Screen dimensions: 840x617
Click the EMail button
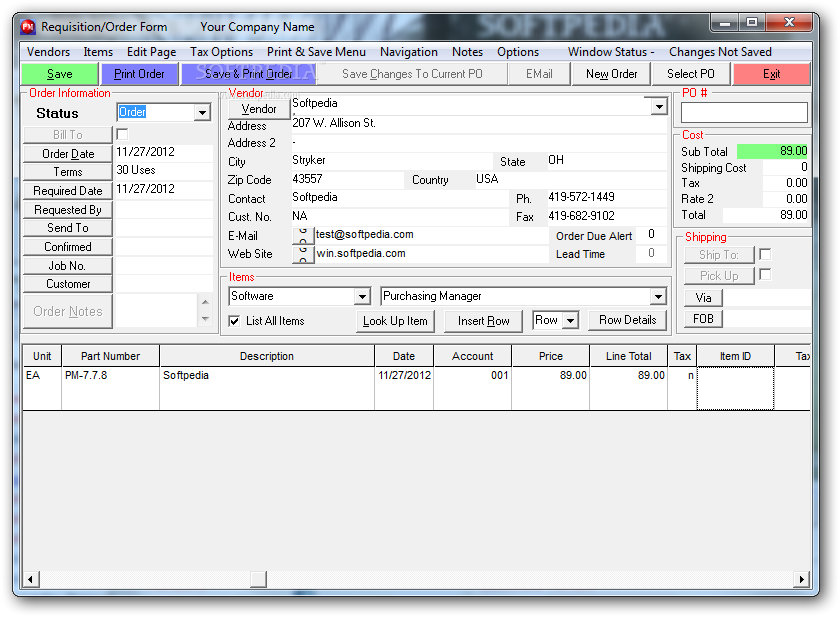539,74
